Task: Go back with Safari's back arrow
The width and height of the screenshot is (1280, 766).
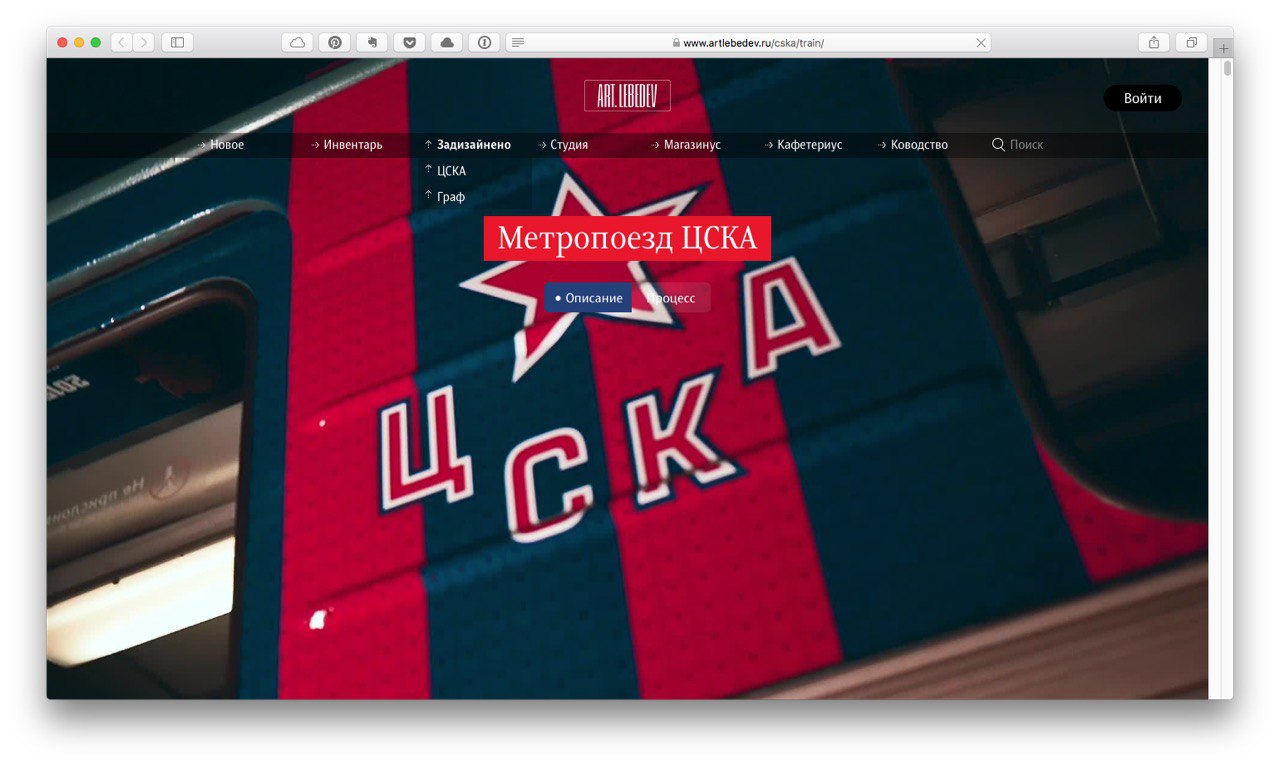Action: click(121, 42)
